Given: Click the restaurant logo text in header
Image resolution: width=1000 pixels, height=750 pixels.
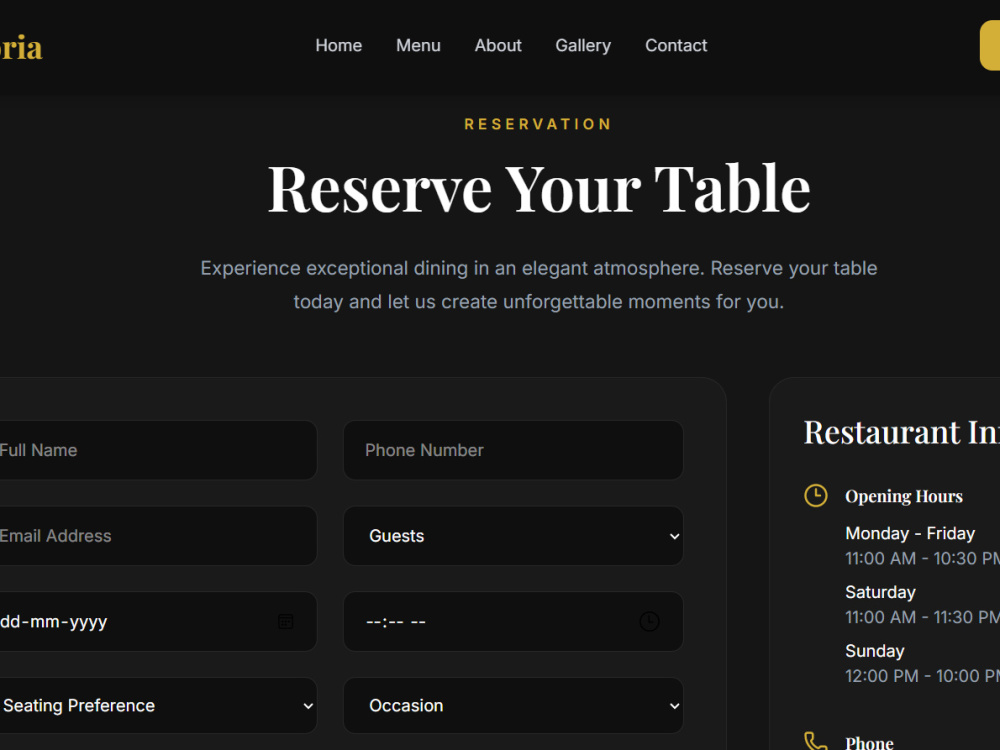Looking at the screenshot, I should 20,47.
